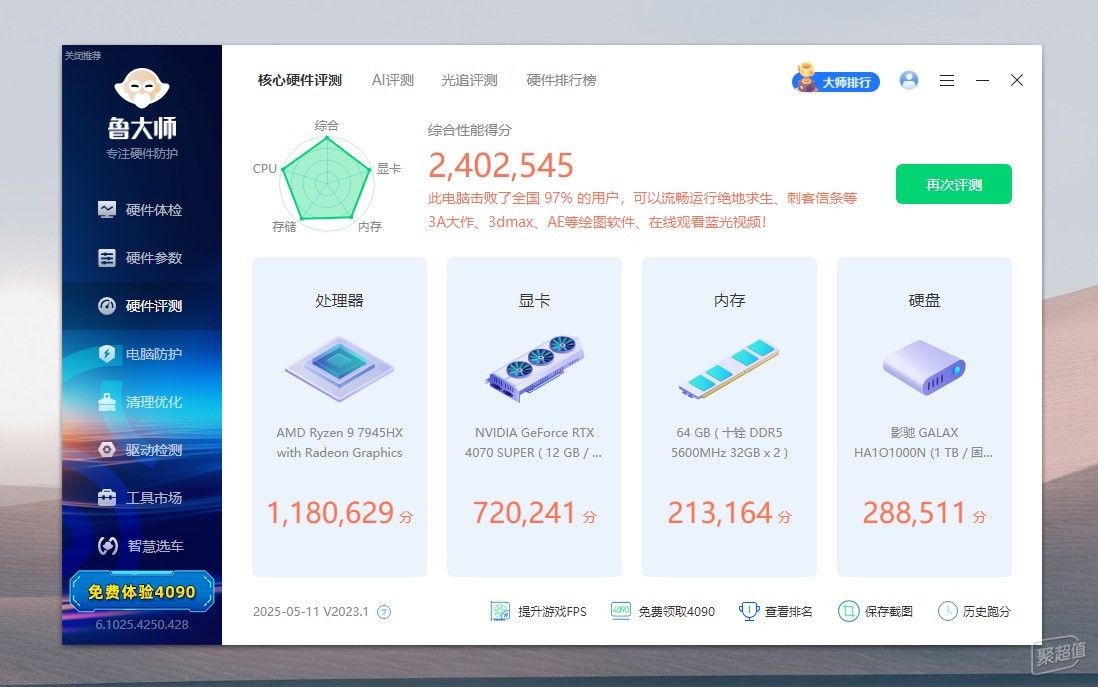Open 工具市场 in the sidebar
The height and width of the screenshot is (687, 1098).
click(141, 498)
